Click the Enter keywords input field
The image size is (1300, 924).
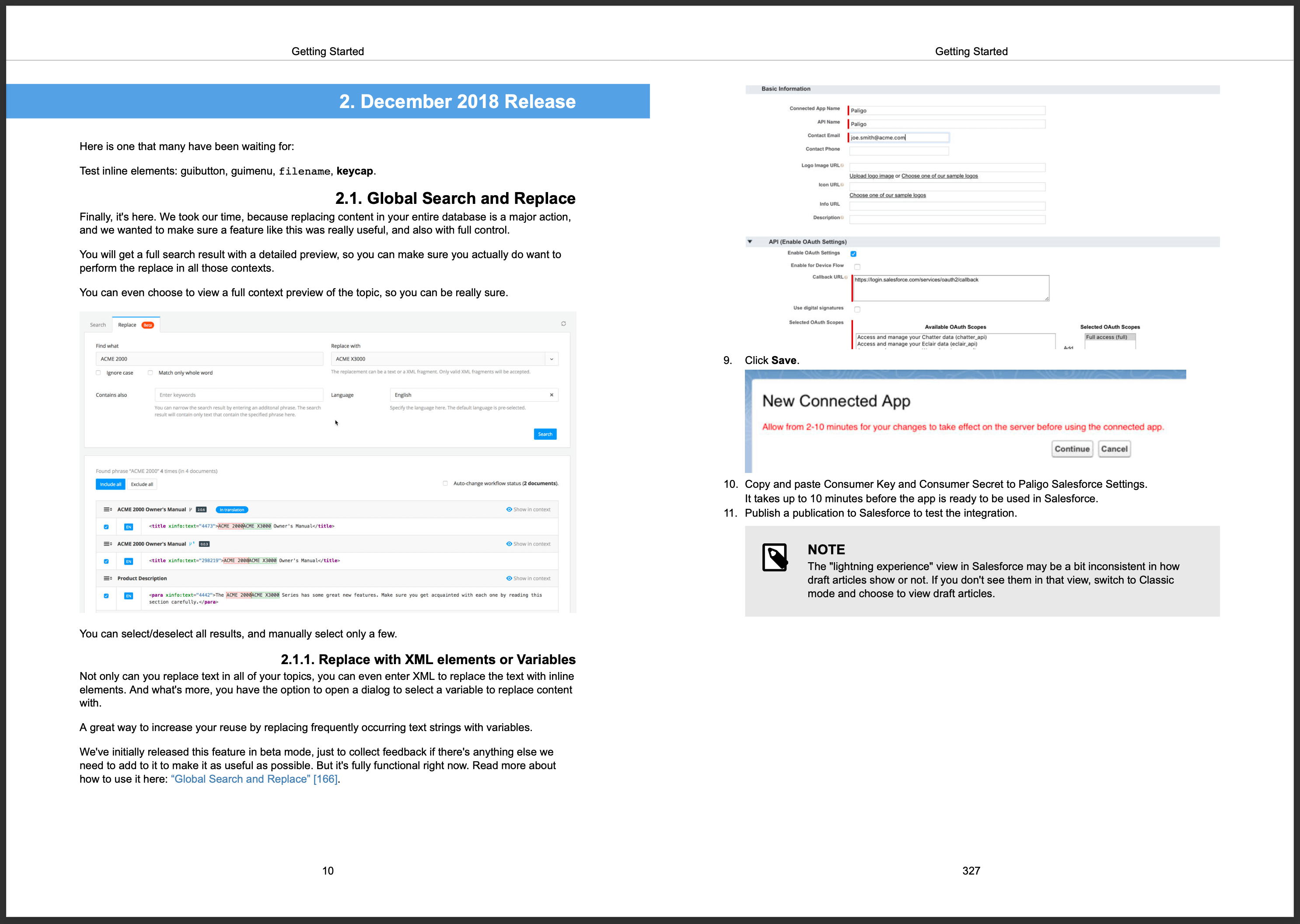pos(238,395)
